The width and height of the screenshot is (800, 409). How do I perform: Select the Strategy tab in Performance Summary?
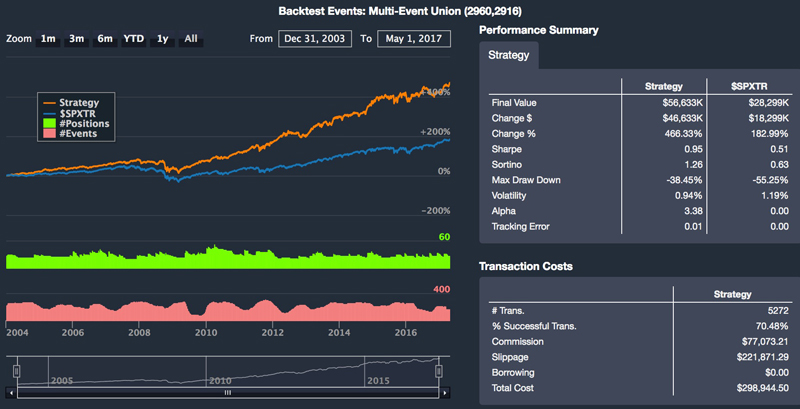click(x=509, y=55)
